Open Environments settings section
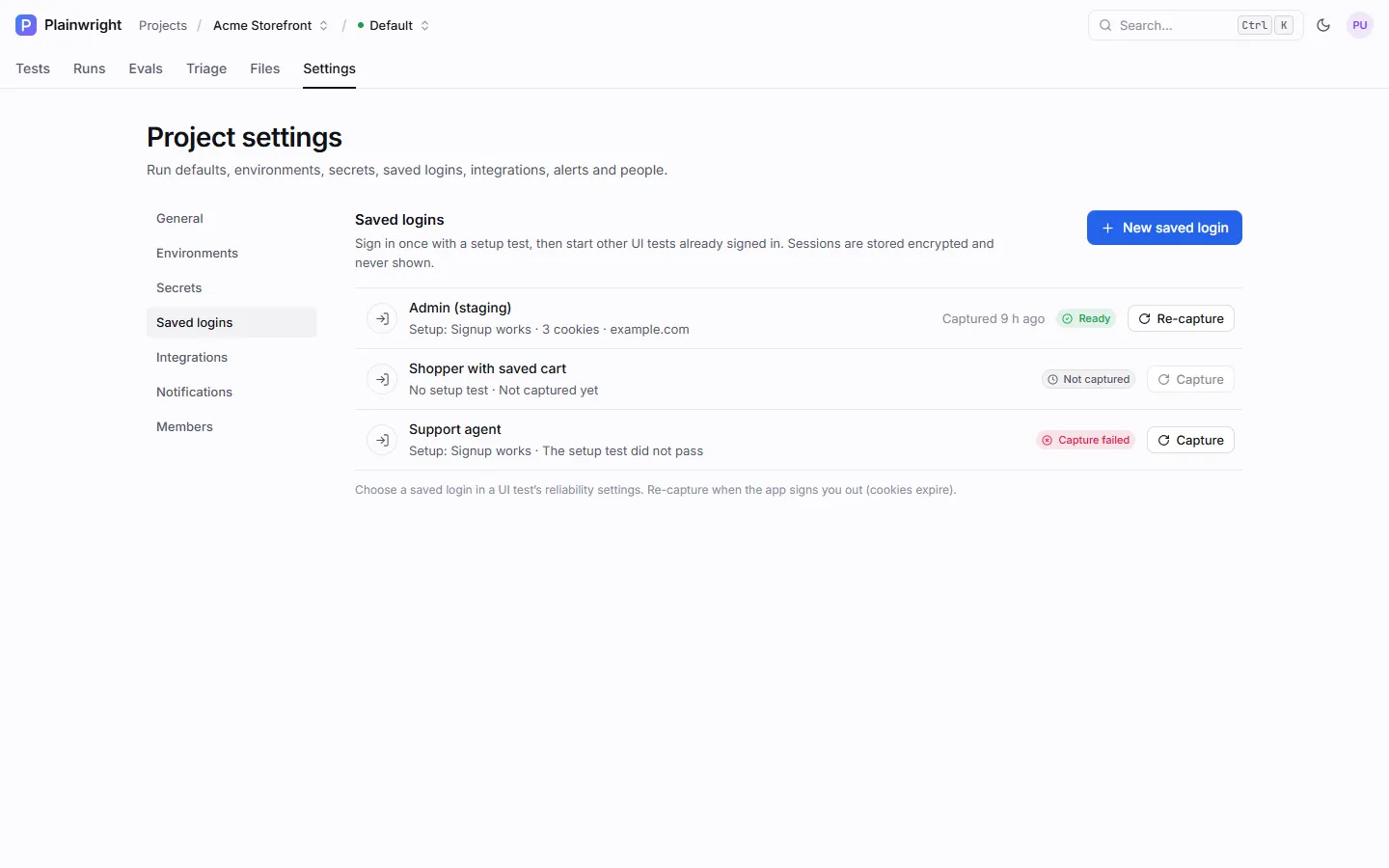Screen dimensions: 1389x868 [x=231, y=253]
